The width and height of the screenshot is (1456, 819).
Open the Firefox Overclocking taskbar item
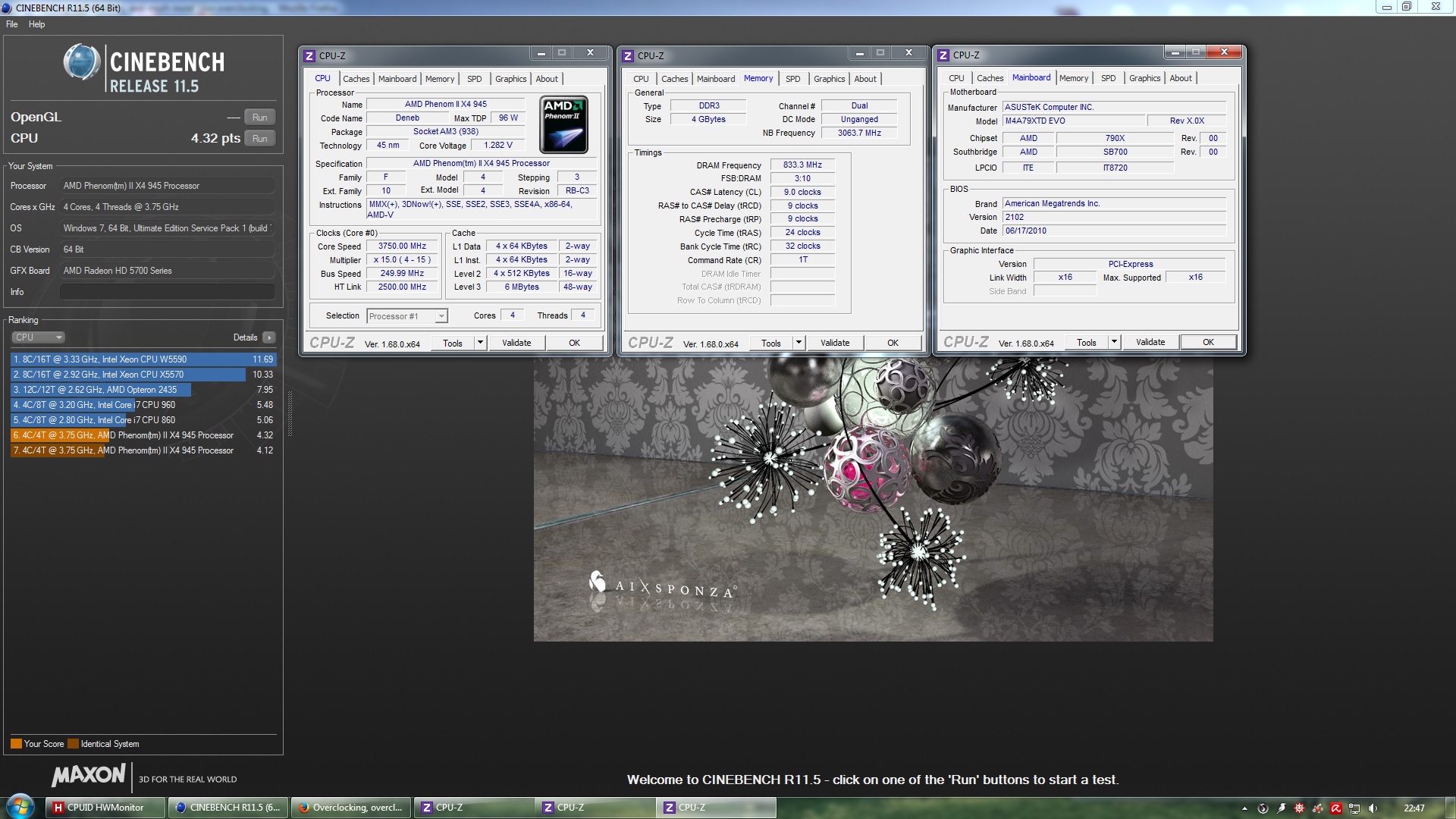(x=351, y=808)
